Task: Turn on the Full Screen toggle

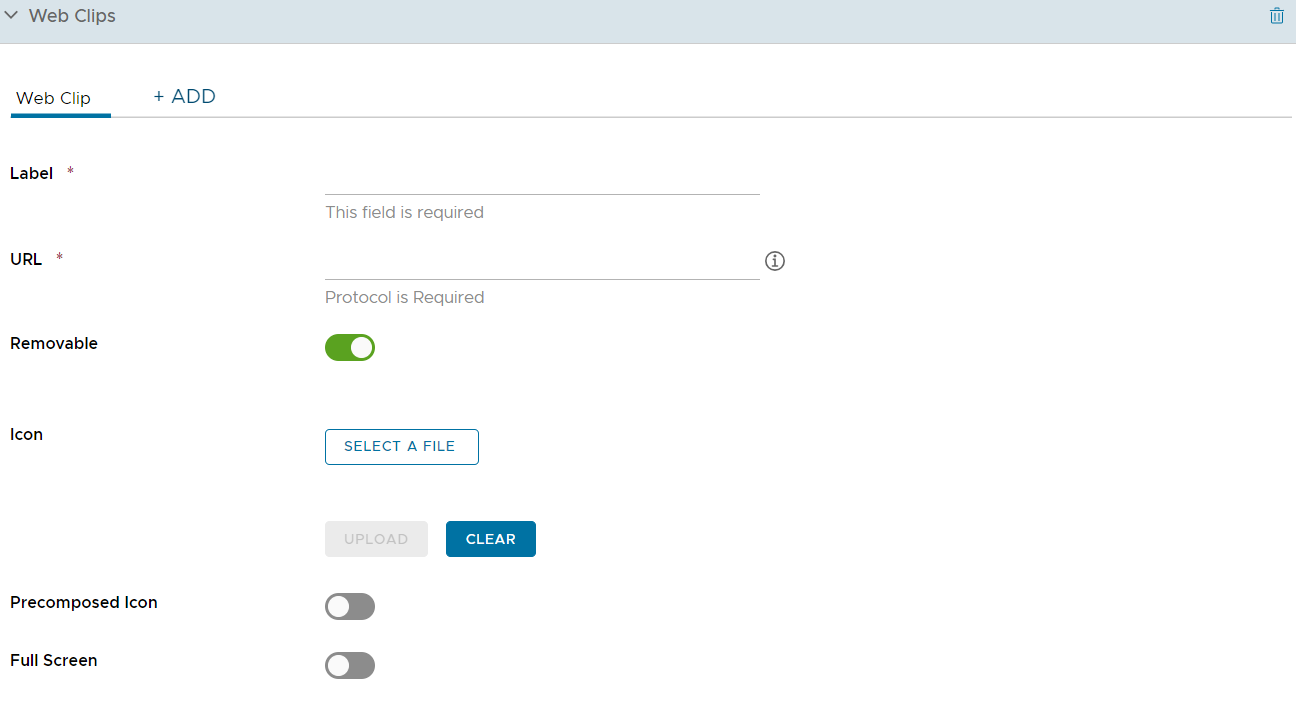Action: pos(350,665)
